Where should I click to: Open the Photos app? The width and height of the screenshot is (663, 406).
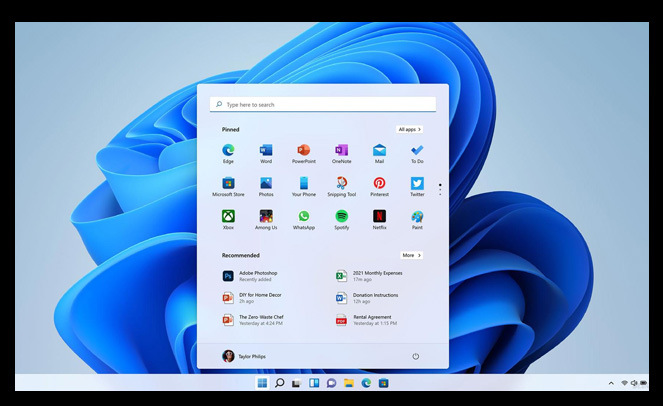point(266,187)
